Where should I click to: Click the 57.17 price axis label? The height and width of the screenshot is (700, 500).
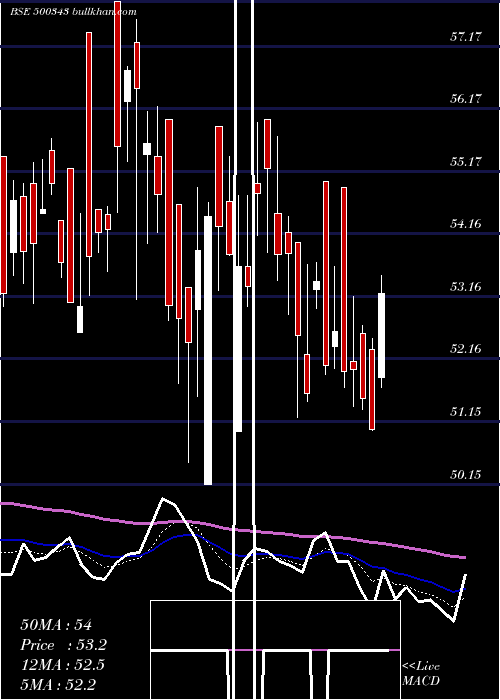(466, 37)
